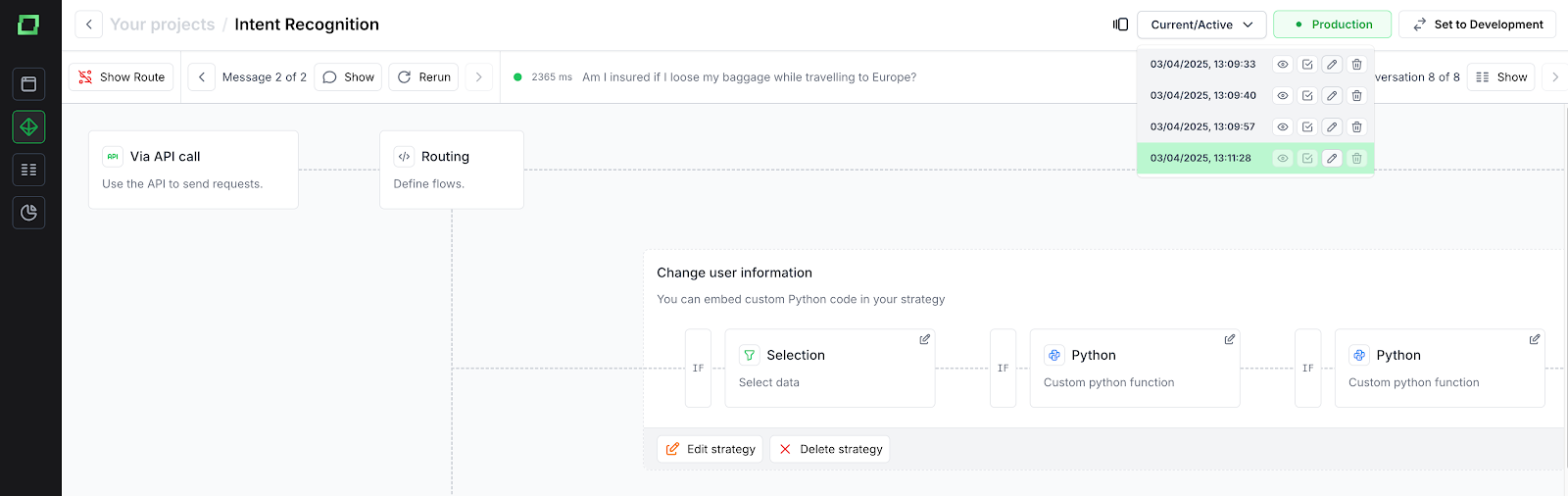Check the activate box for 13:09:40 version
The height and width of the screenshot is (496, 1568).
(x=1307, y=96)
